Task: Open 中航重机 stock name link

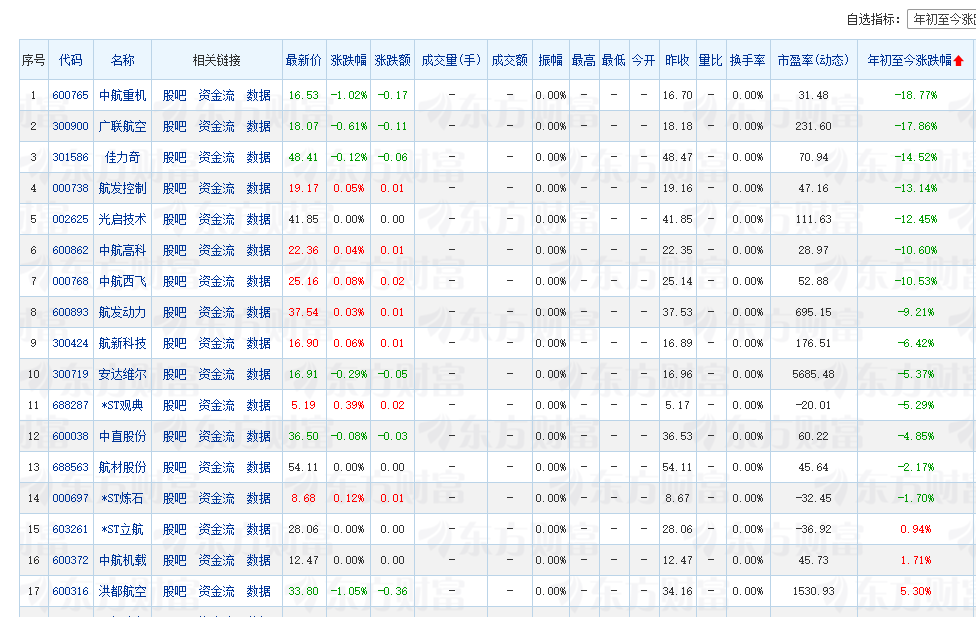Action: coord(123,95)
